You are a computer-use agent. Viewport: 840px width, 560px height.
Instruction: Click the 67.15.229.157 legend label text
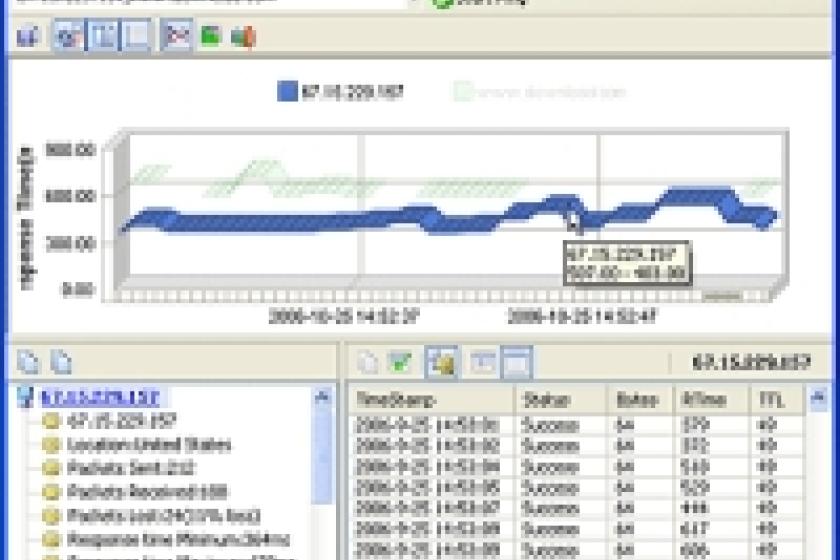352,92
